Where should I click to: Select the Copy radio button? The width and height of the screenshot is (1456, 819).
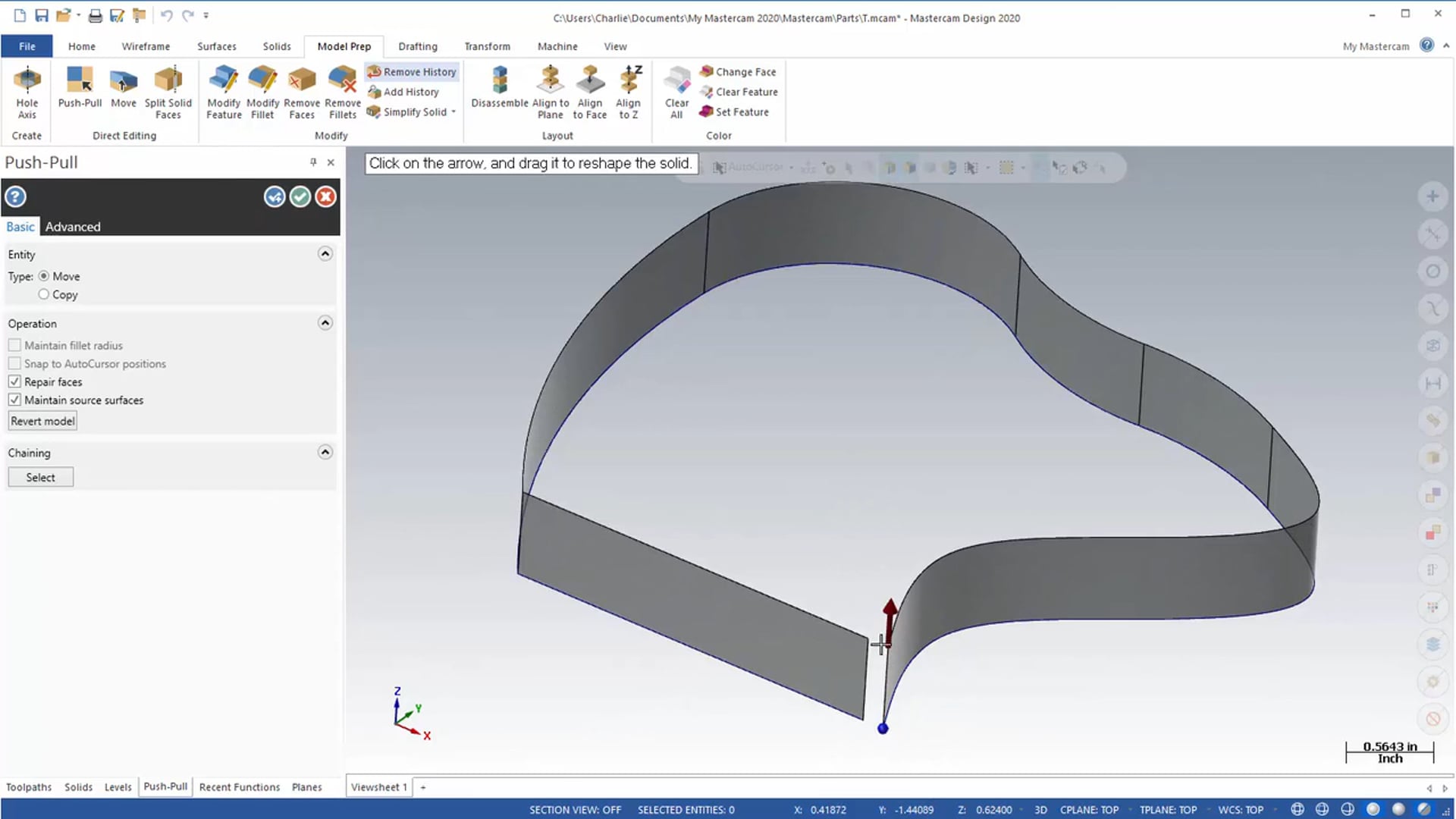(44, 294)
